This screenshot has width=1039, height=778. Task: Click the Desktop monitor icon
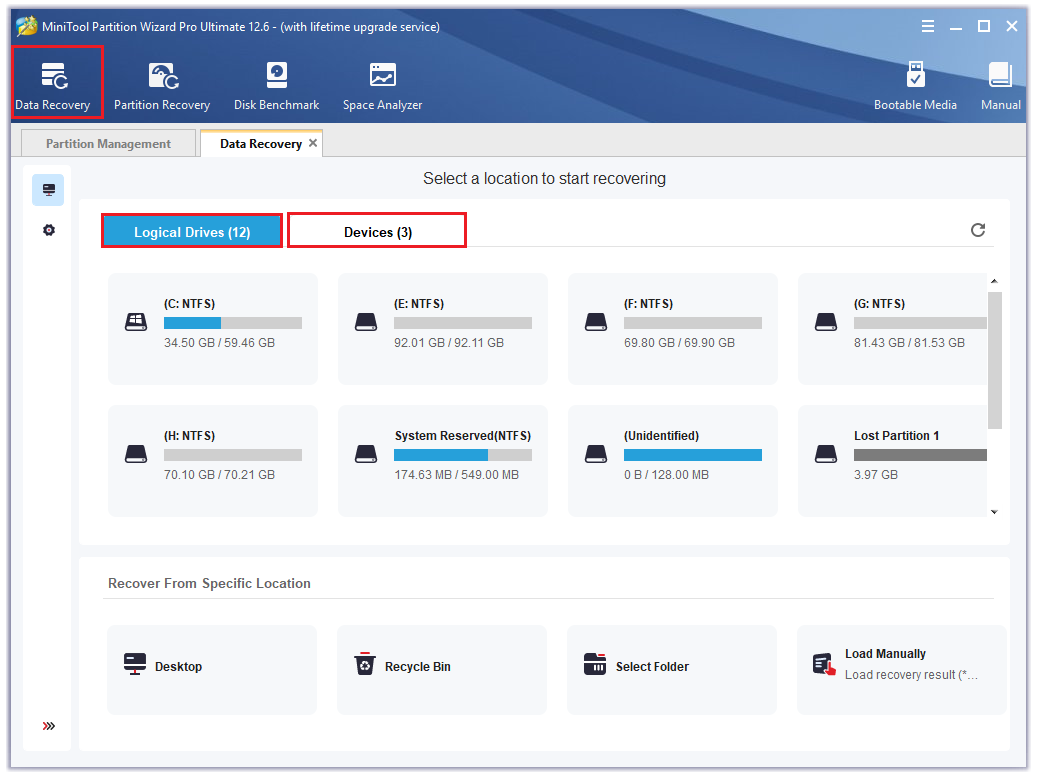[135, 664]
